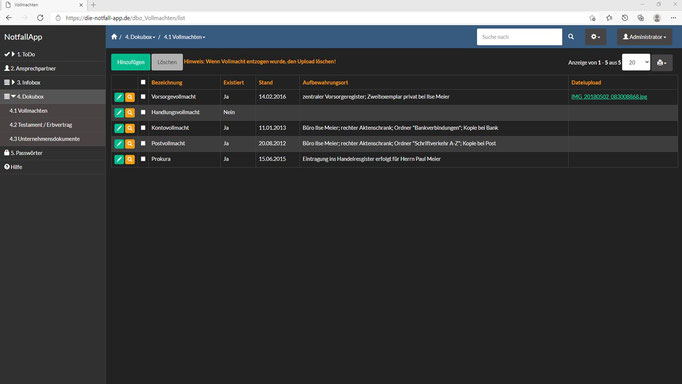
Task: Edit the Vorsorgevollmacht row with pencil icon
Action: pos(119,97)
